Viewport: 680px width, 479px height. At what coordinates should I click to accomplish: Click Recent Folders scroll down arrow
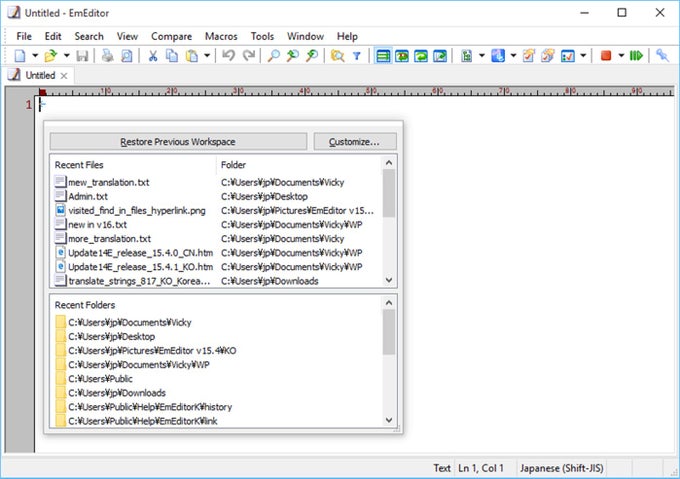[389, 420]
